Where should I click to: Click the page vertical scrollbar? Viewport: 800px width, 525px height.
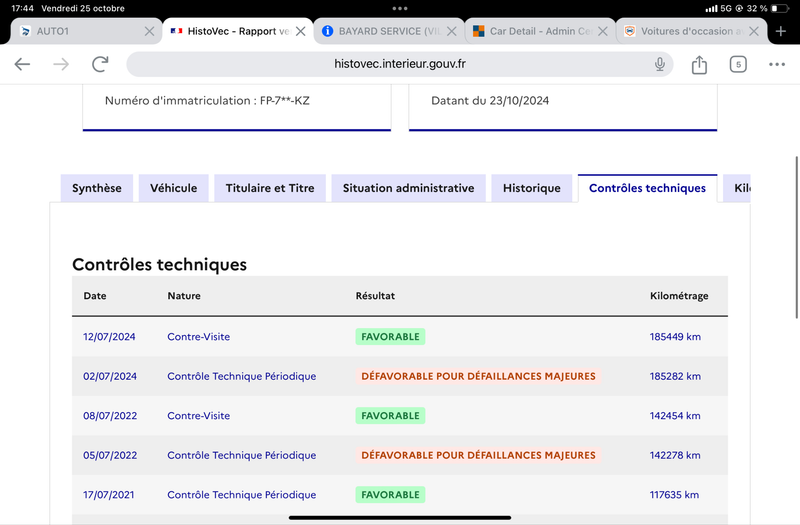coord(797,238)
